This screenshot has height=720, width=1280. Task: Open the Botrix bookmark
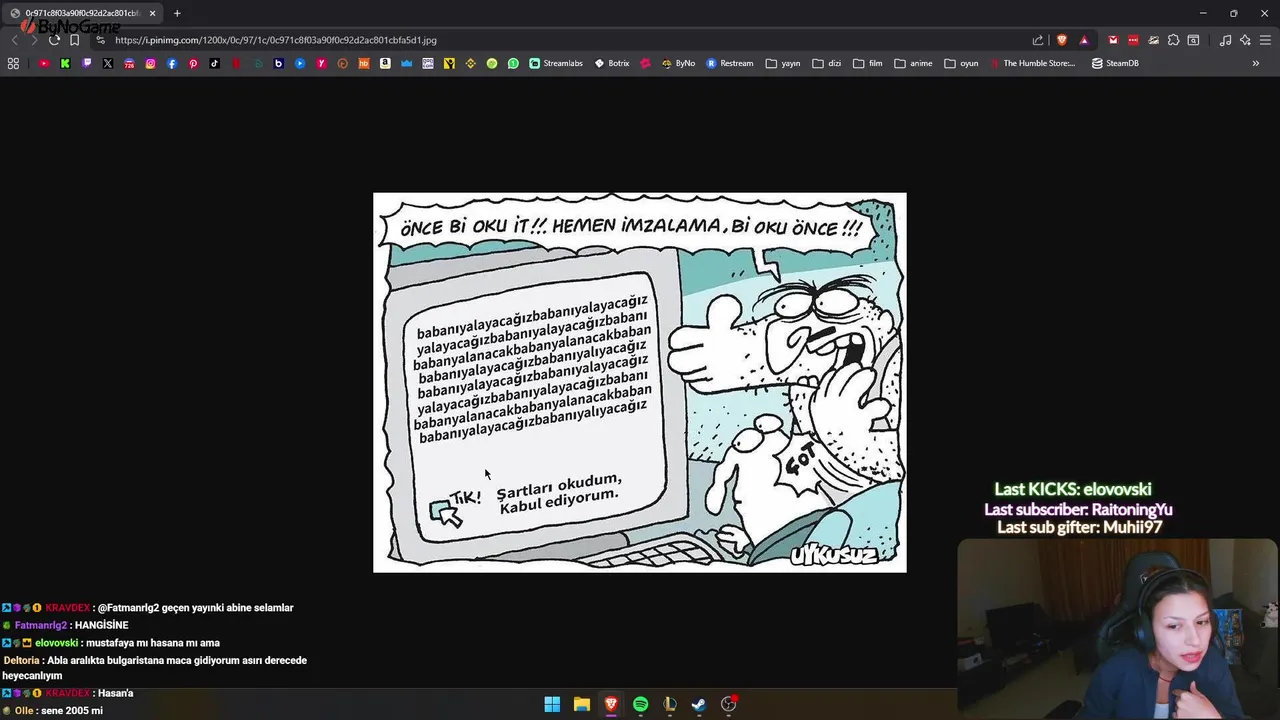612,63
